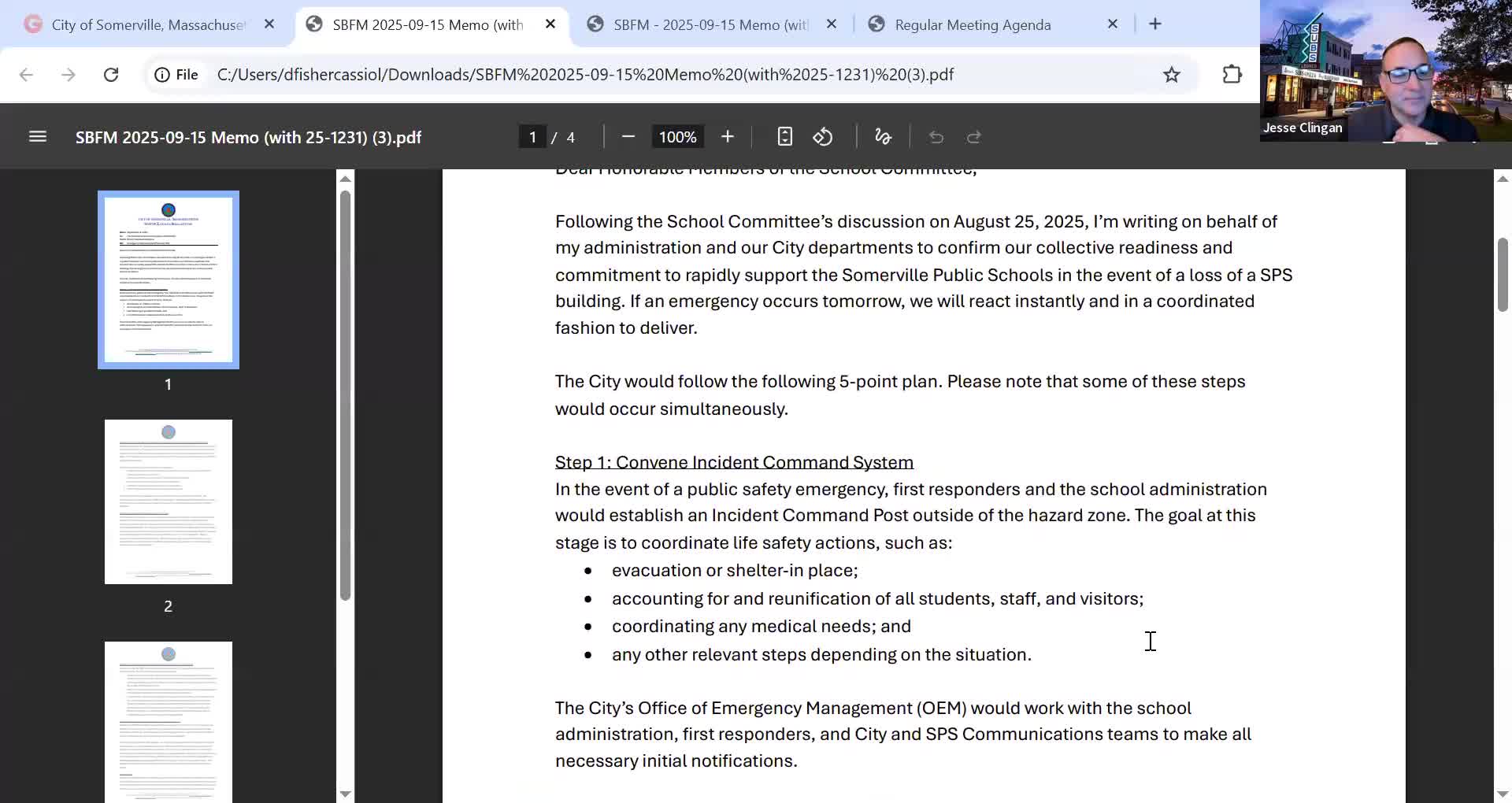The width and height of the screenshot is (1512, 803).
Task: Bookmark this page with the star icon
Action: [1171, 75]
